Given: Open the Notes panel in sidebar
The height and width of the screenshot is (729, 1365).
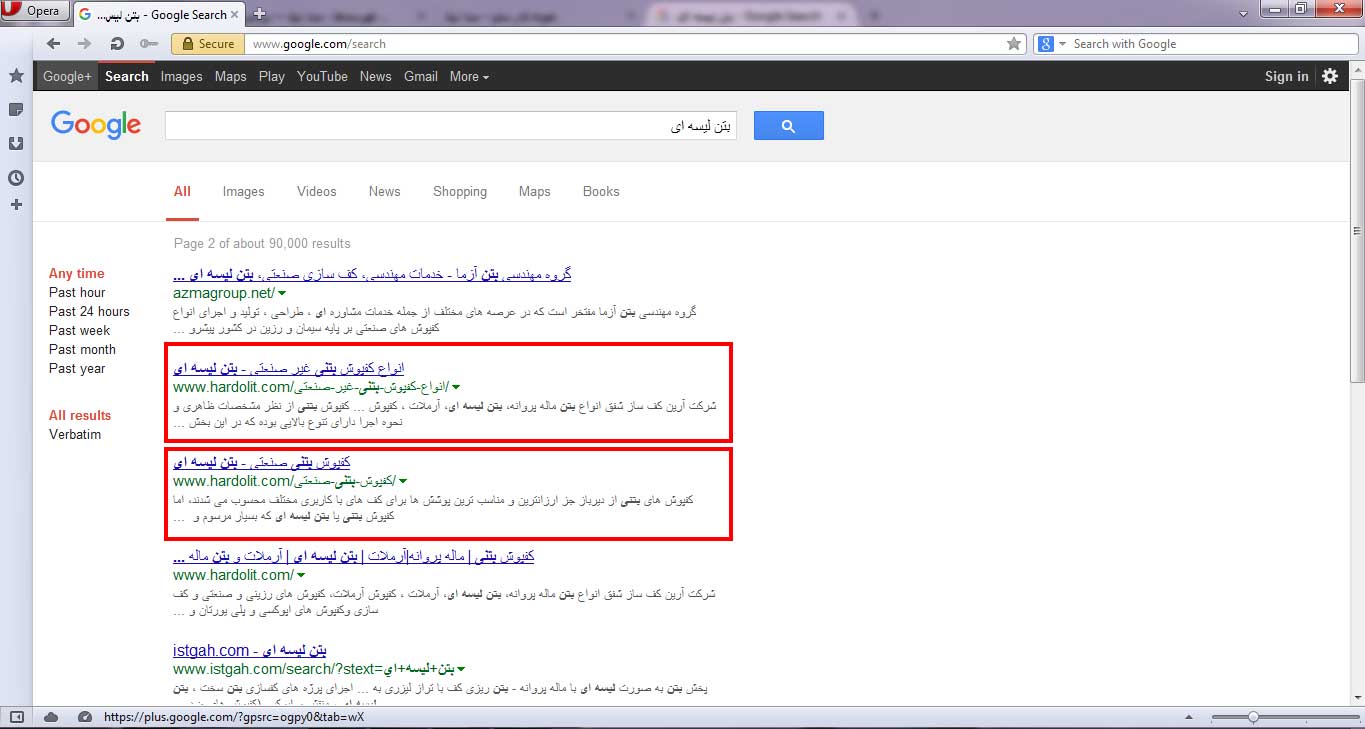Looking at the screenshot, I should [x=16, y=110].
